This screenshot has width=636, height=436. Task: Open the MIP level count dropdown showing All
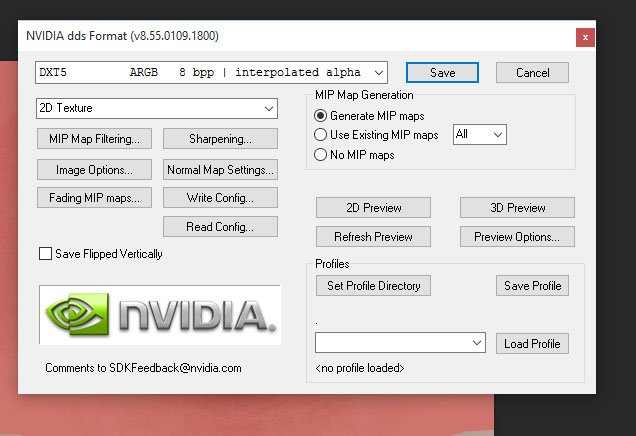point(480,134)
